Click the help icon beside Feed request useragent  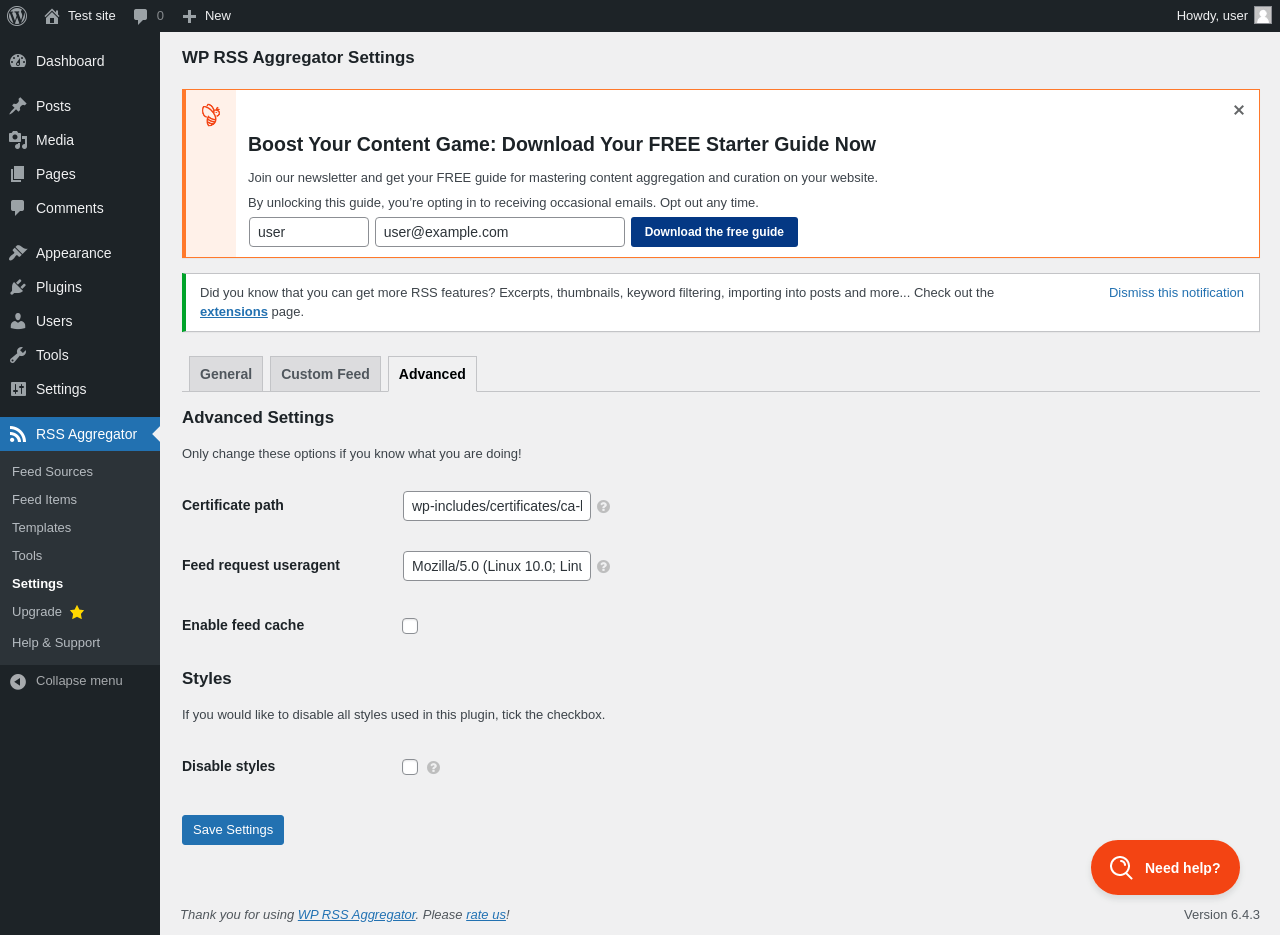[603, 567]
